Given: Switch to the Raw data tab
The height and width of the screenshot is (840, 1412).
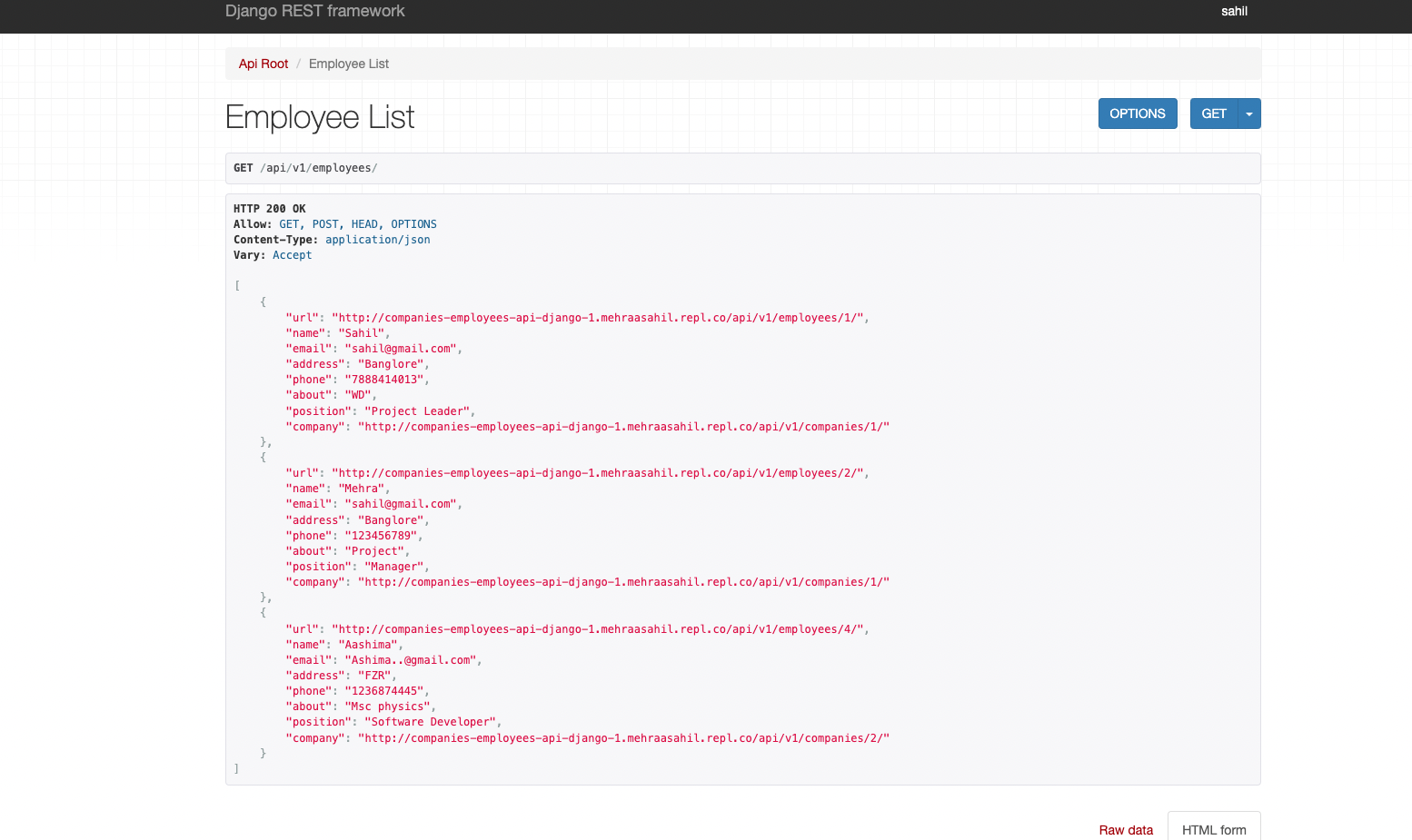Looking at the screenshot, I should 1126,829.
